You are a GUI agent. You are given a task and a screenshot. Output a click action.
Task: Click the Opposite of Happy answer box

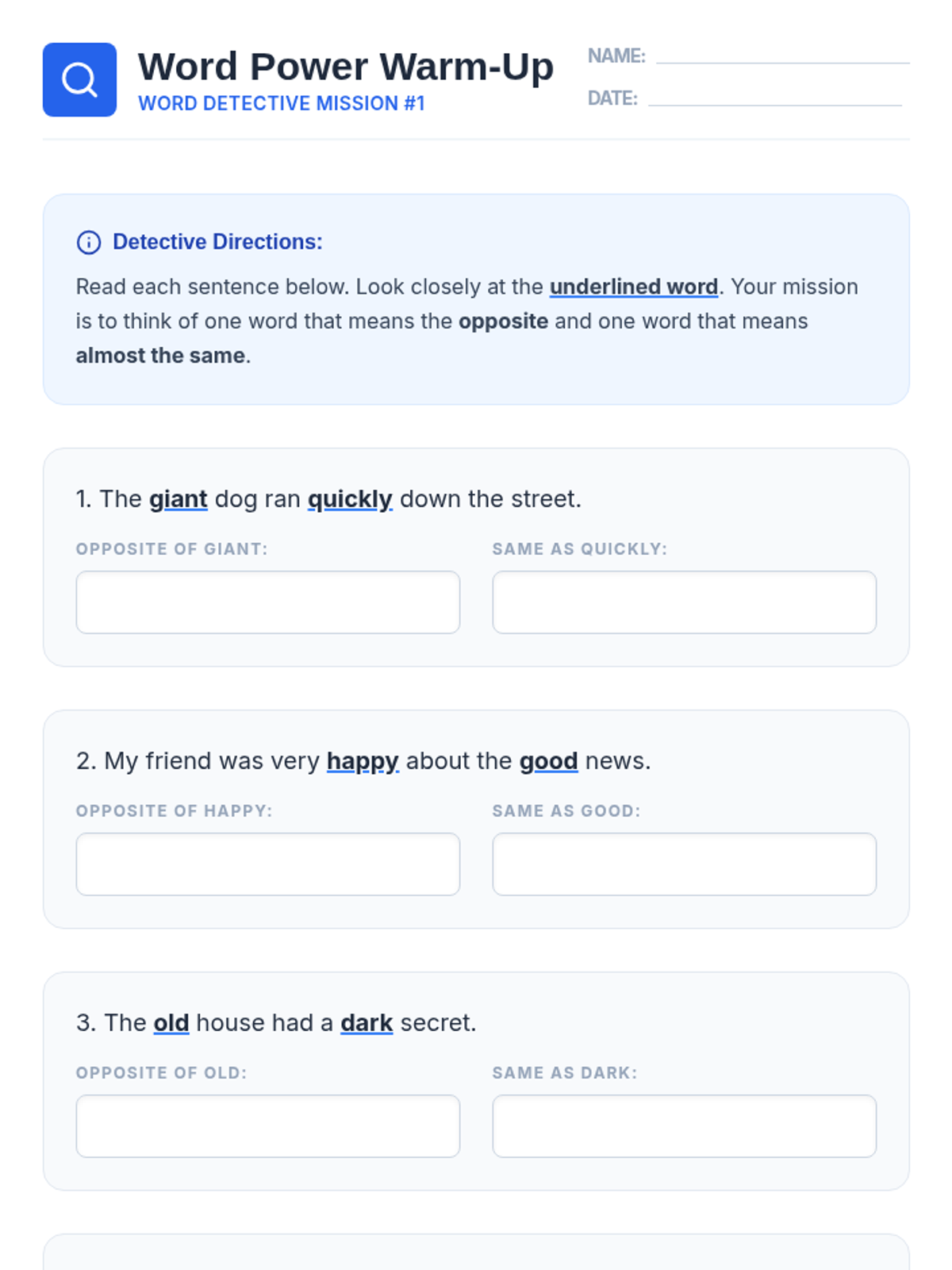pos(267,864)
